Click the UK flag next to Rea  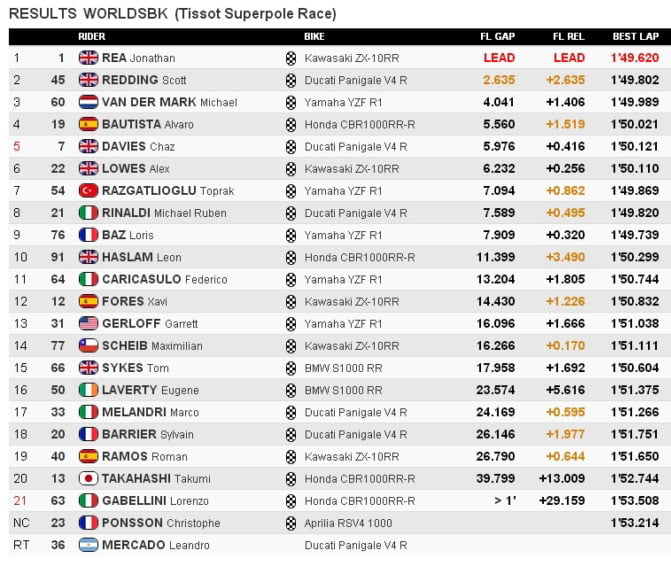(88, 58)
